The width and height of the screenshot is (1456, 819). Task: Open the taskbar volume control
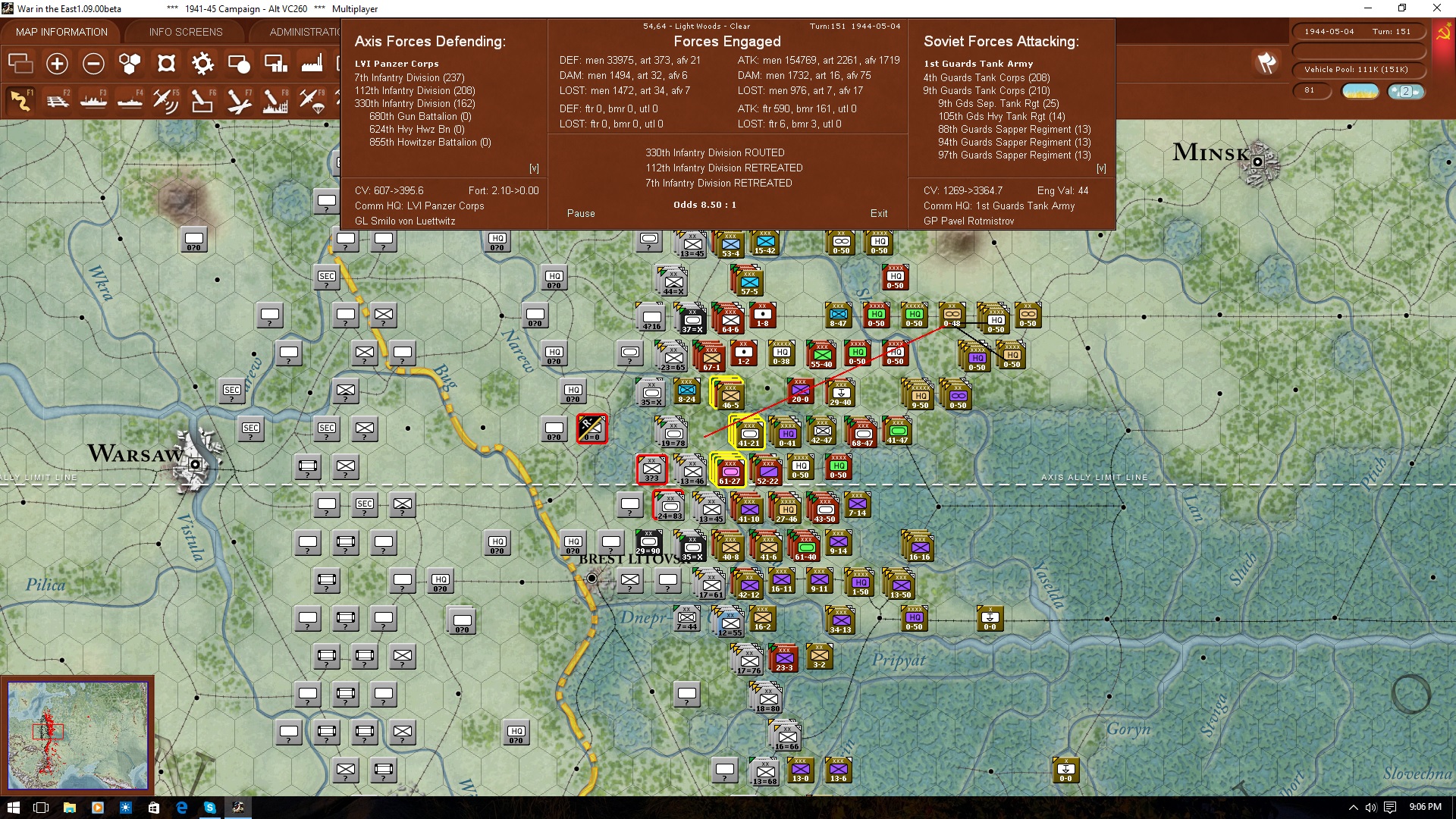(1371, 808)
